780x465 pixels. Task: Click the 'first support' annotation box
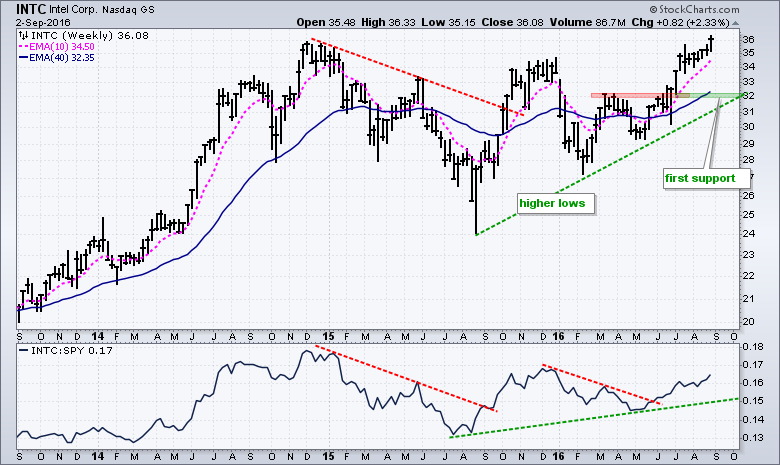click(x=706, y=179)
